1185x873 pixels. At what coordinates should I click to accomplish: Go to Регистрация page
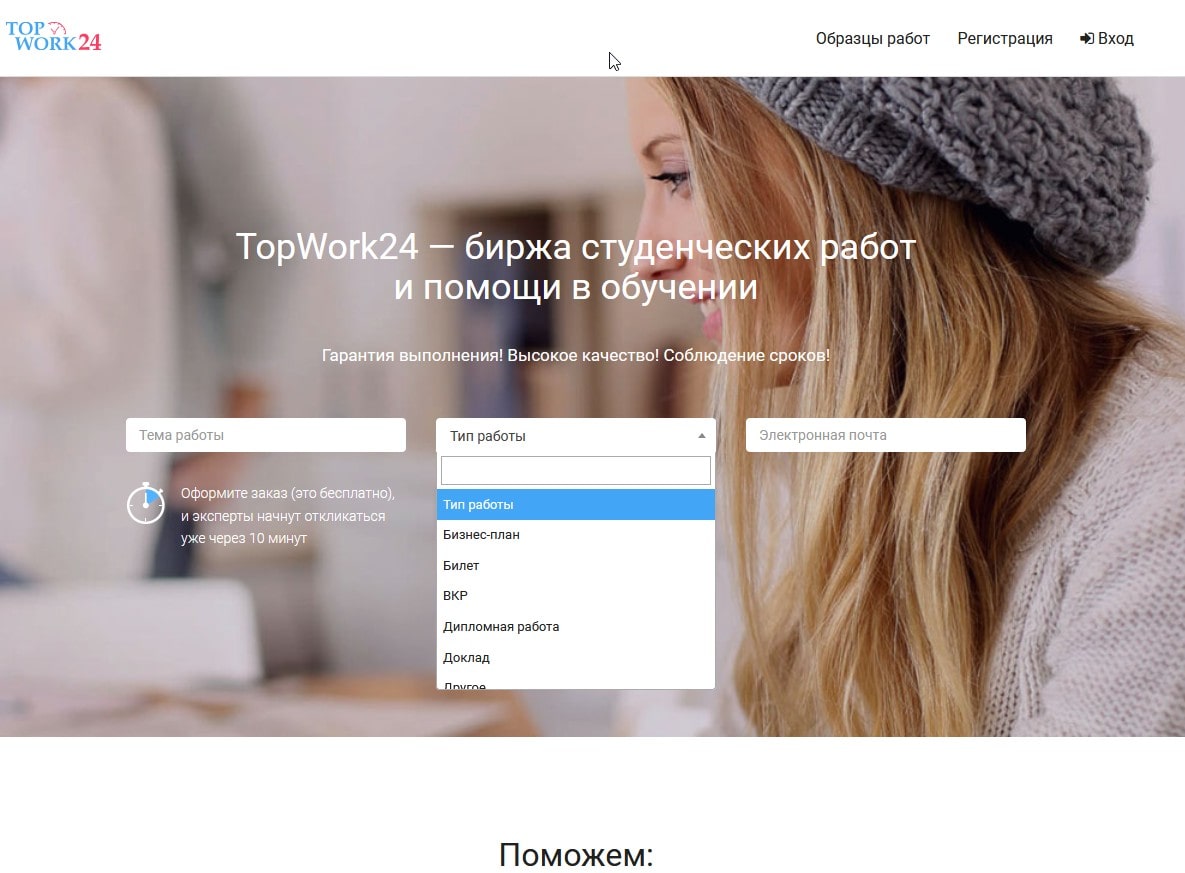1004,39
